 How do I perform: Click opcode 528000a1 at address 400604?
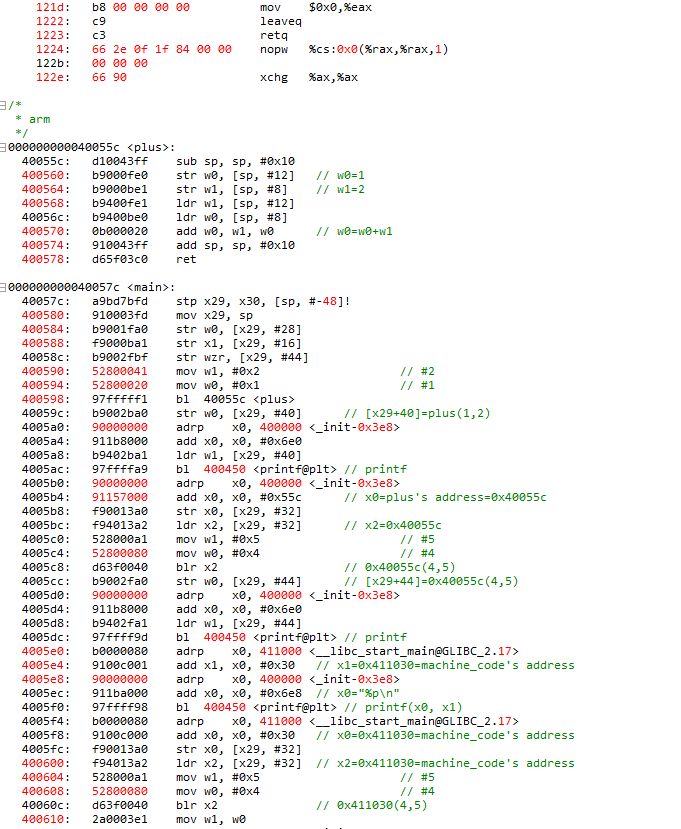click(x=119, y=778)
